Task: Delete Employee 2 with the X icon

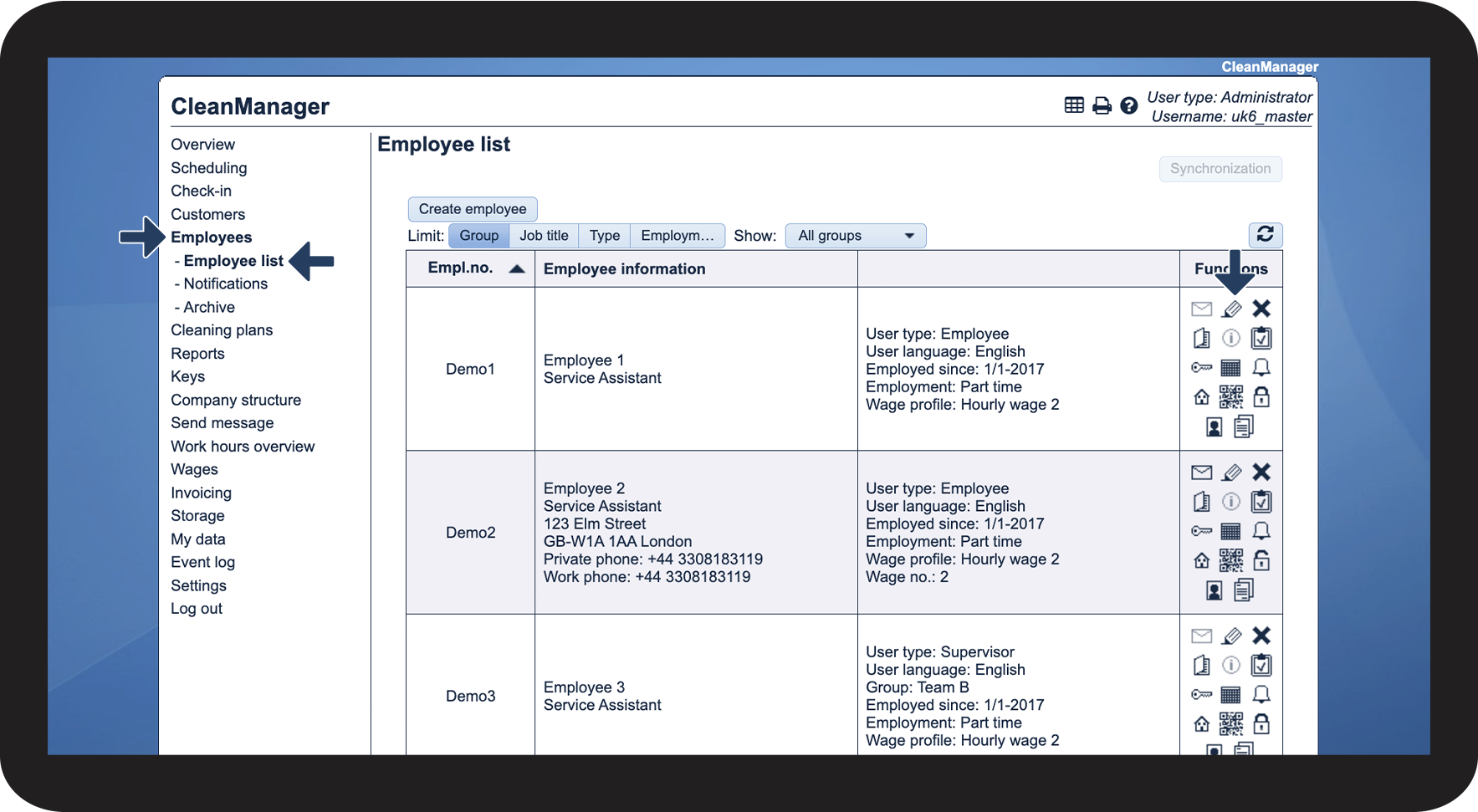Action: point(1261,472)
